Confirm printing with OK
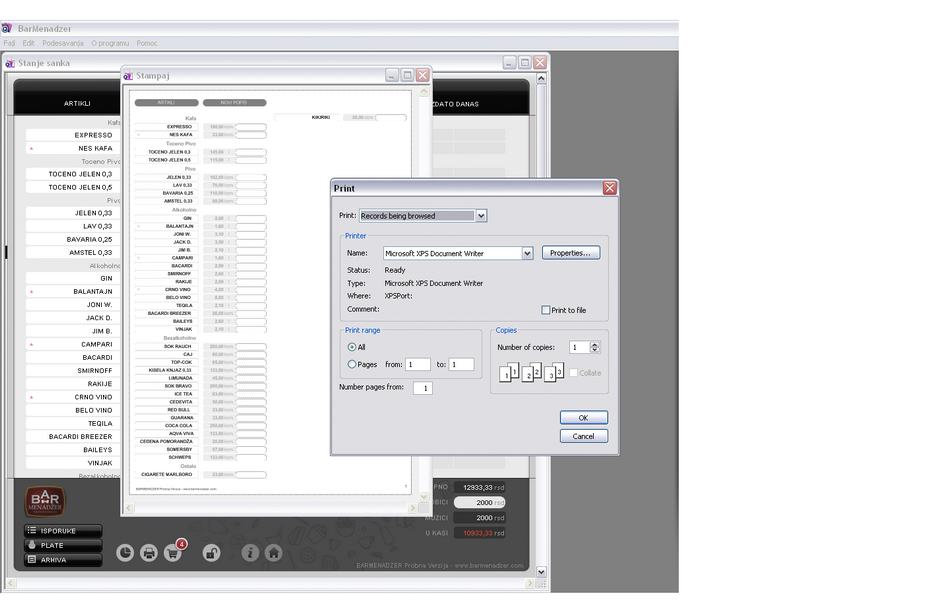 point(583,418)
